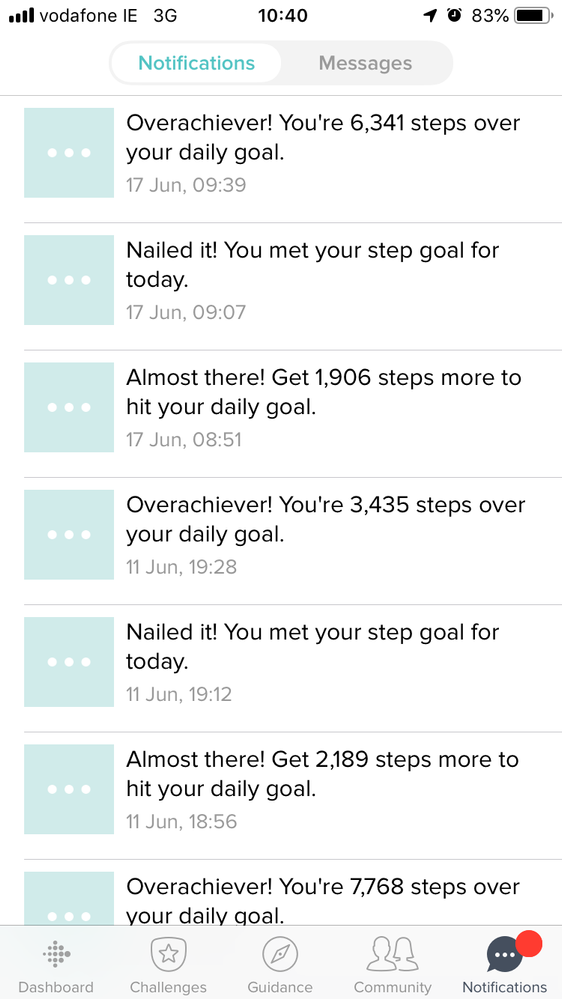This screenshot has width=562, height=999.
Task: Switch to the Messages tab
Action: coord(365,63)
